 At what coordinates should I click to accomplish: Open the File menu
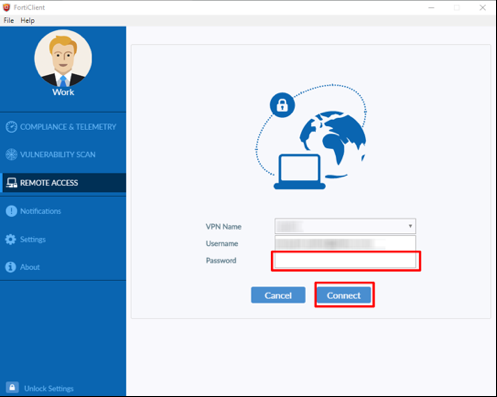[x=9, y=20]
